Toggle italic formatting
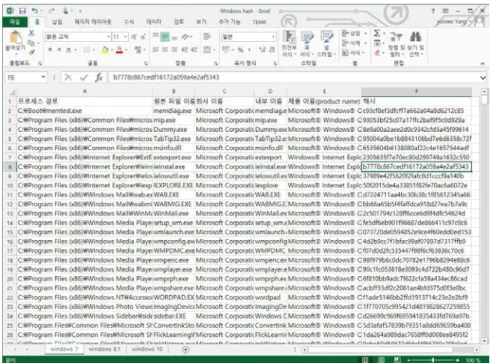 click(59, 50)
